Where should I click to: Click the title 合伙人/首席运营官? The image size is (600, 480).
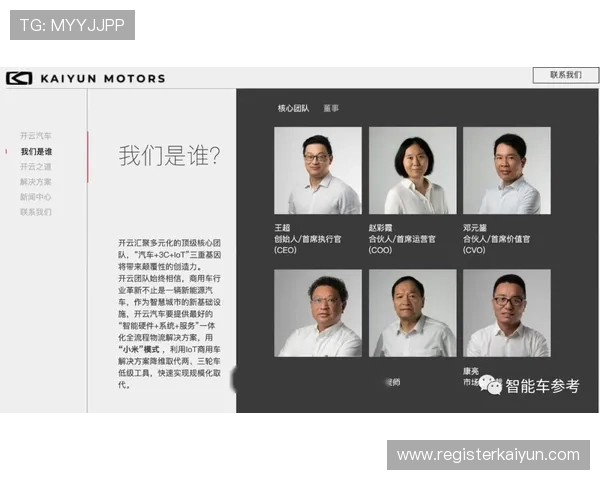point(402,239)
